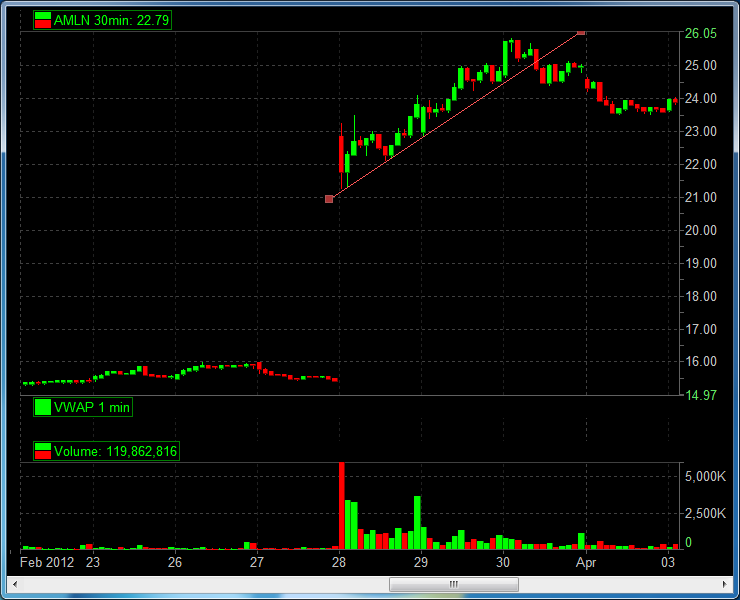Click the 16.00 price axis label
The width and height of the screenshot is (740, 600).
coord(700,362)
